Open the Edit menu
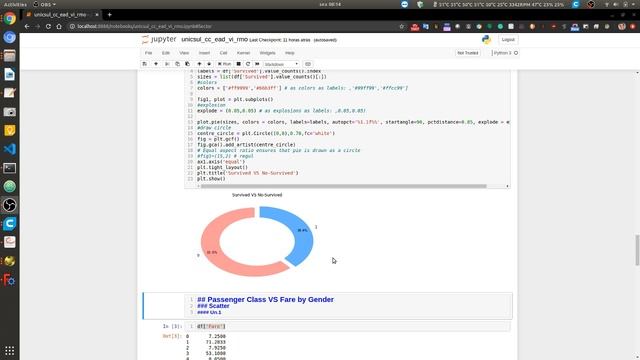 click(166, 53)
